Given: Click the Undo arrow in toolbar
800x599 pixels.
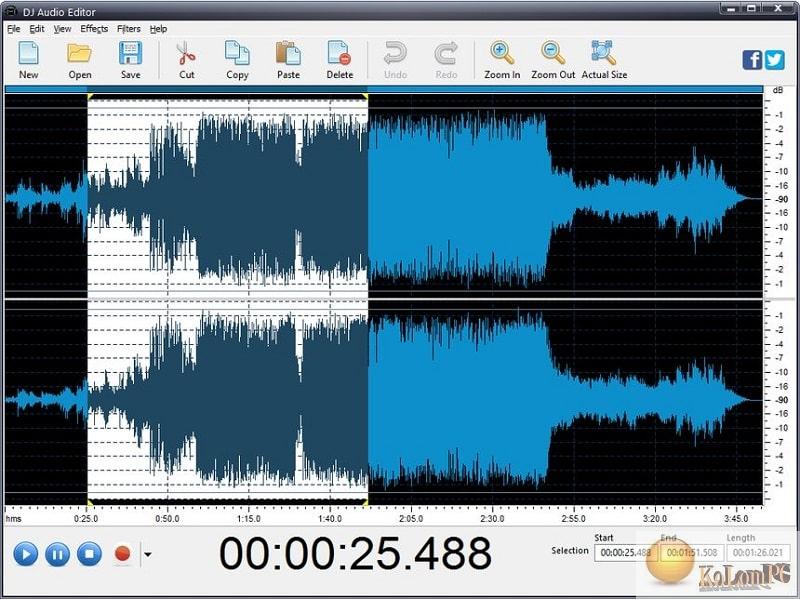Looking at the screenshot, I should click(x=395, y=60).
